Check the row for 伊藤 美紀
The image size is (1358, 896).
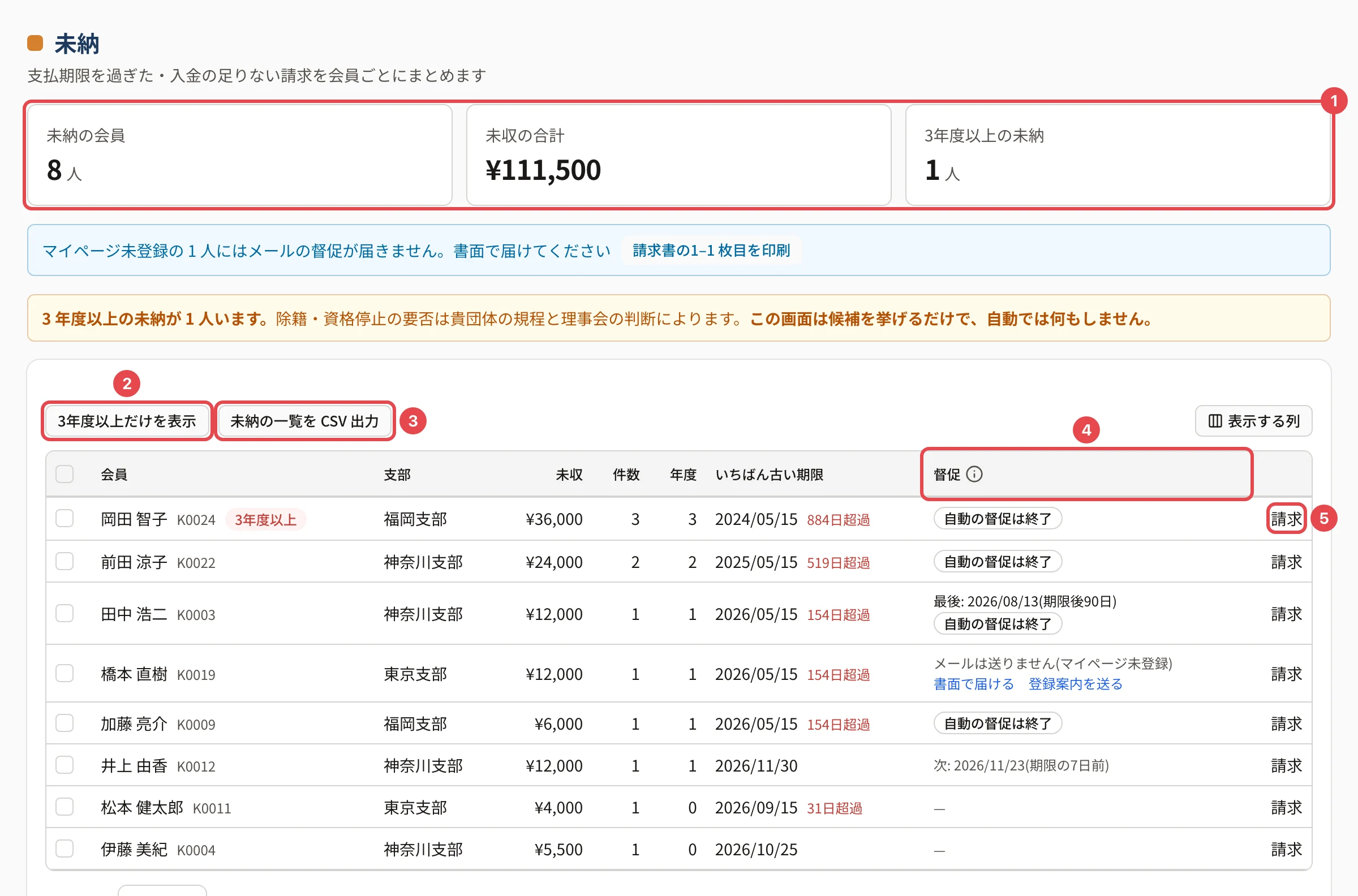click(x=65, y=849)
